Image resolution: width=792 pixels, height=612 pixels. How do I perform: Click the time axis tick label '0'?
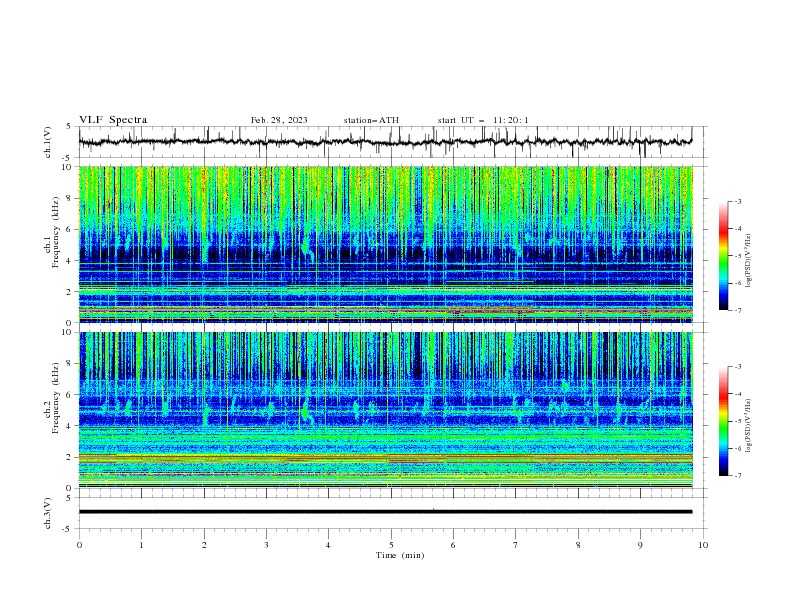pyautogui.click(x=79, y=545)
